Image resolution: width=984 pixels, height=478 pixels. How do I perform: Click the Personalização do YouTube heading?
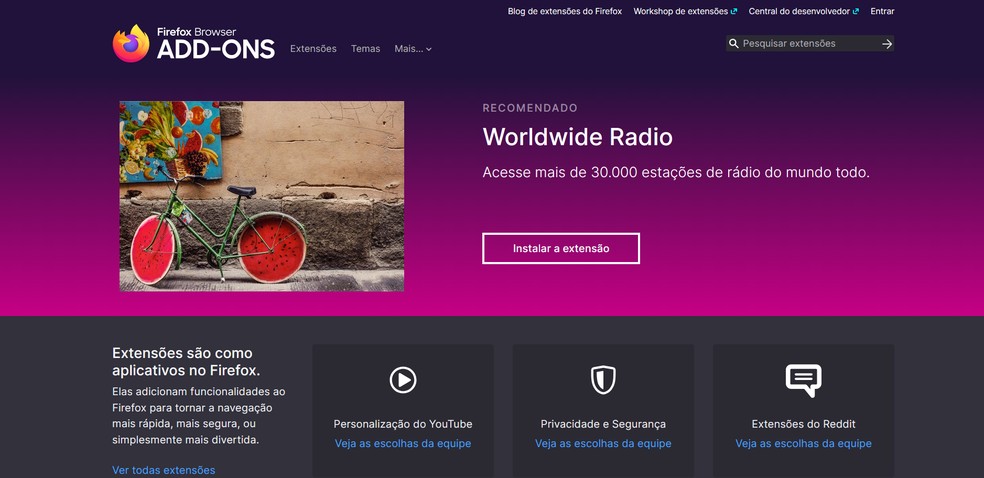pos(403,424)
